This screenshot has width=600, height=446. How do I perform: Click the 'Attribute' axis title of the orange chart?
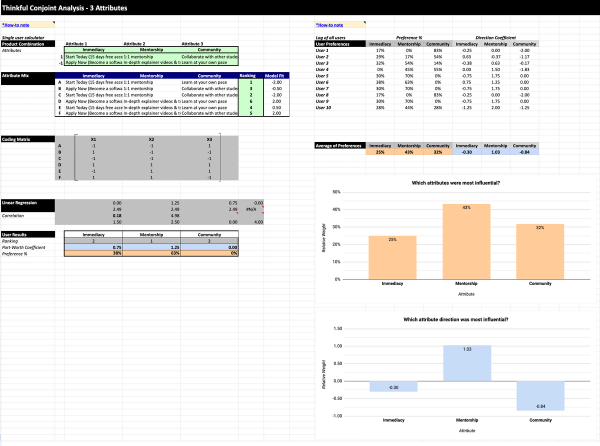[466, 294]
